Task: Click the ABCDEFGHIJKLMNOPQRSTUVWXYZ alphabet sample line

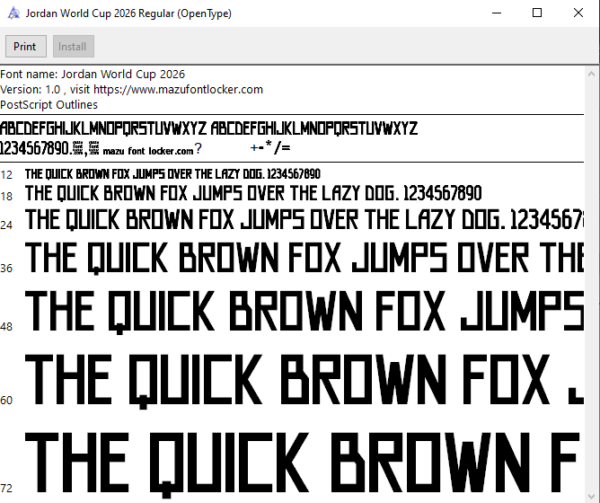Action: (x=209, y=129)
